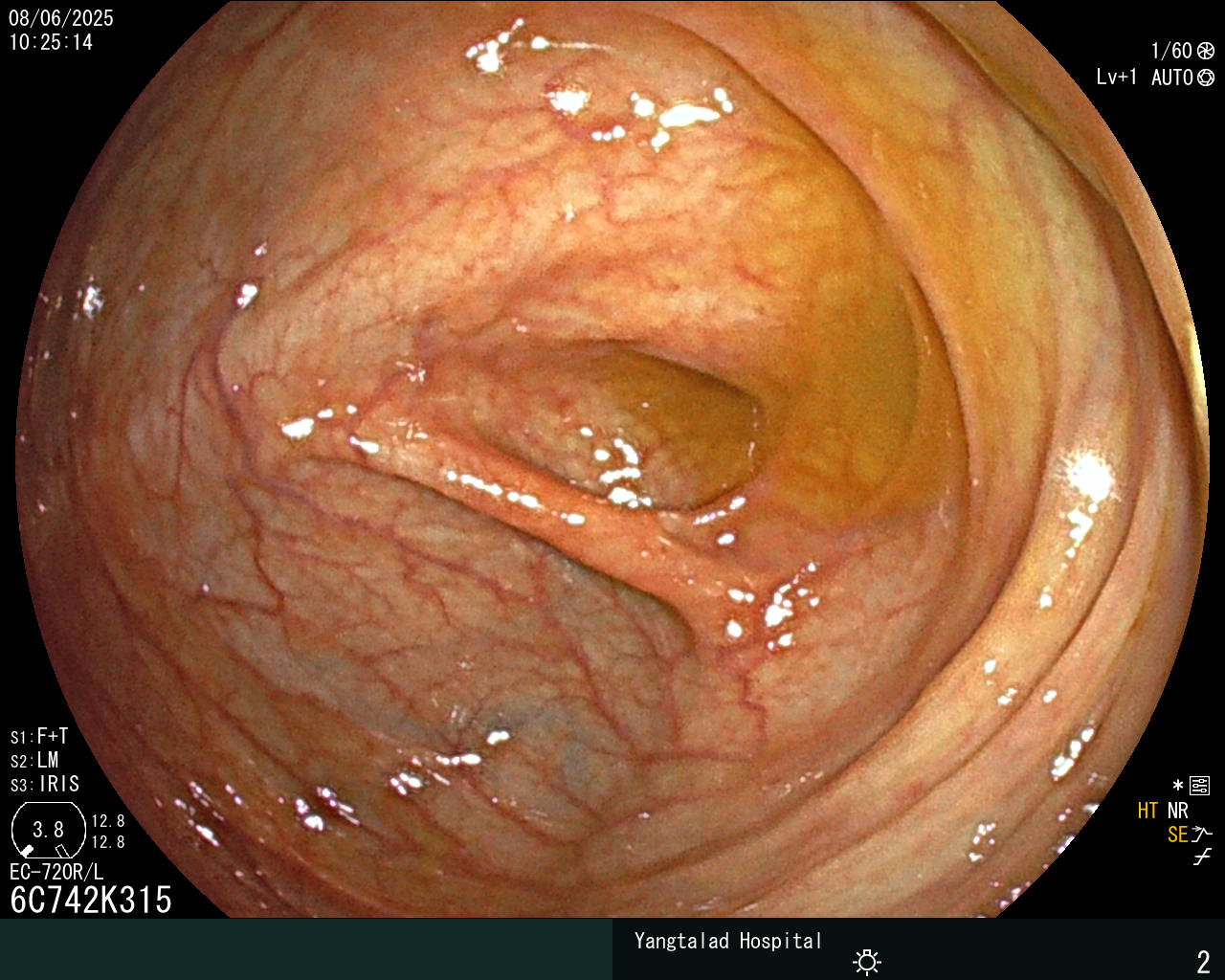1225x980 pixels.
Task: Click the crossed tone curve icon below SE
Action: pos(1202,857)
